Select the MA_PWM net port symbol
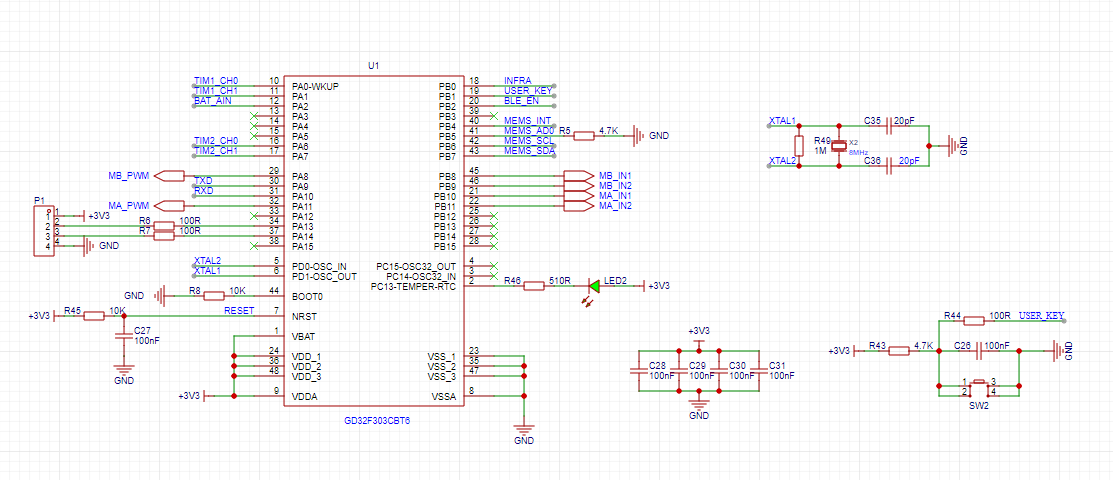1113x480 pixels. coord(169,206)
